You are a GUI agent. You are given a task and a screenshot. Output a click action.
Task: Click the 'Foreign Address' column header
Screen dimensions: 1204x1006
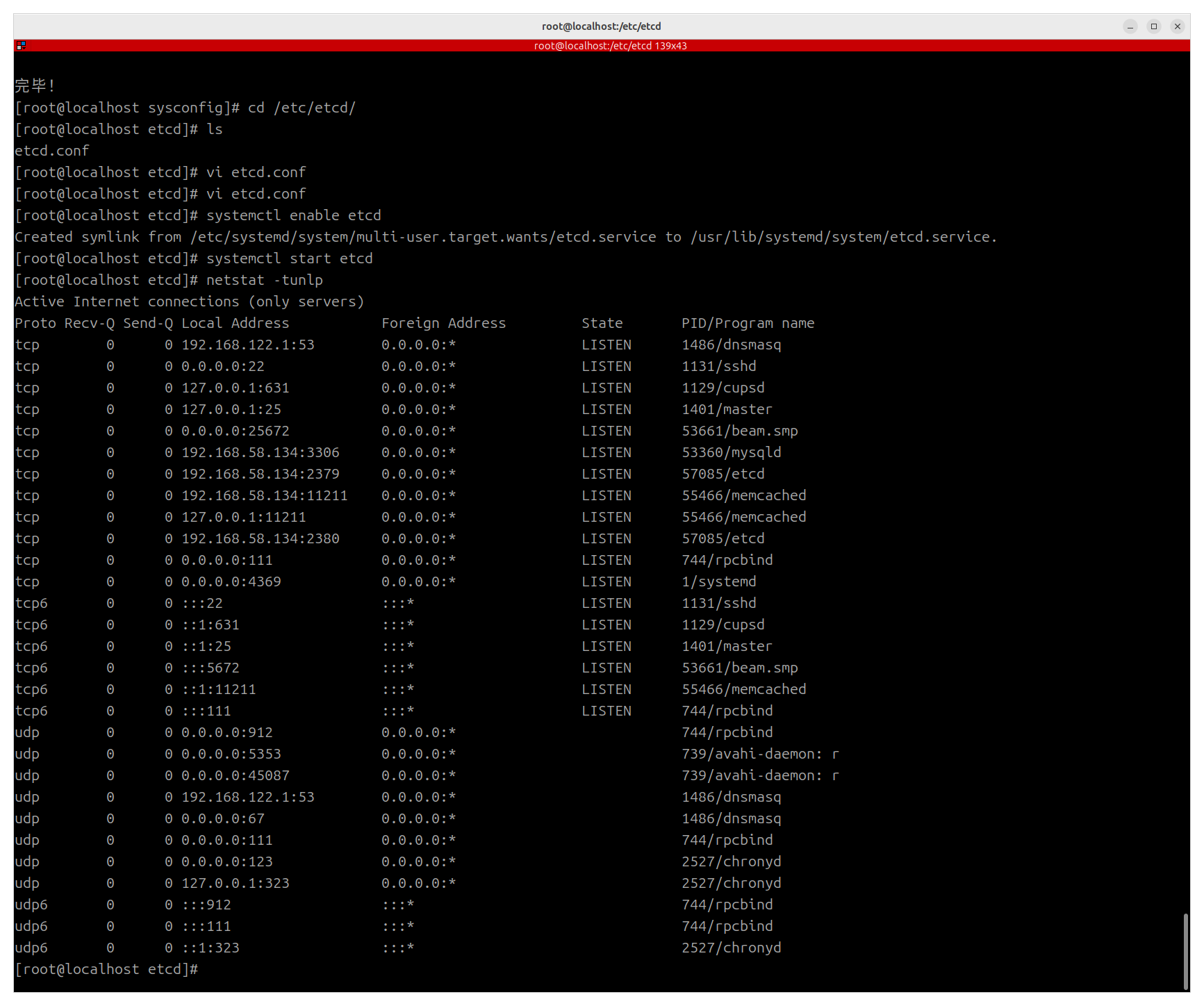(444, 323)
